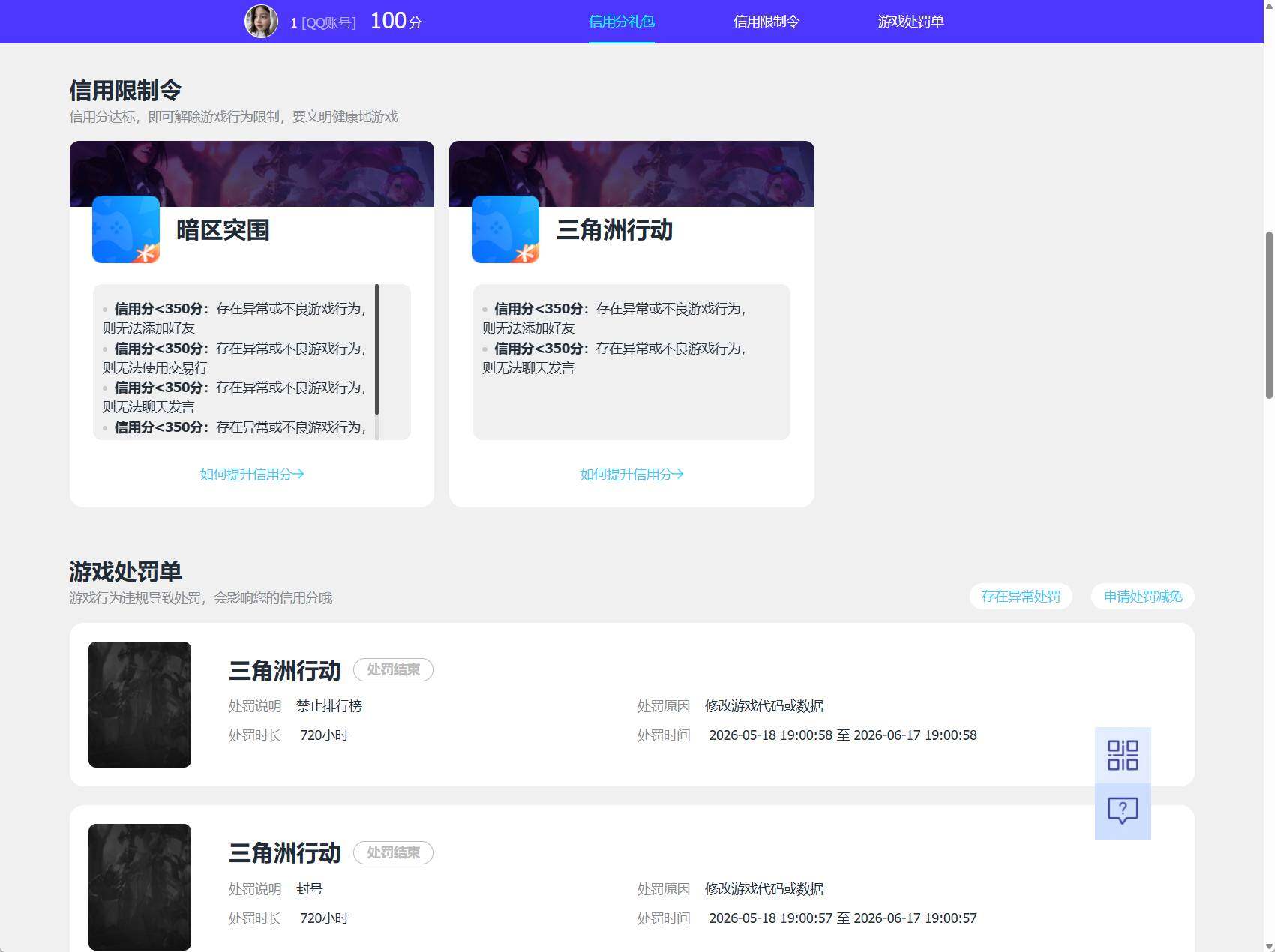Viewport: 1275px width, 952px height.
Task: Click the 存在异常处罚 button
Action: pyautogui.click(x=1021, y=597)
